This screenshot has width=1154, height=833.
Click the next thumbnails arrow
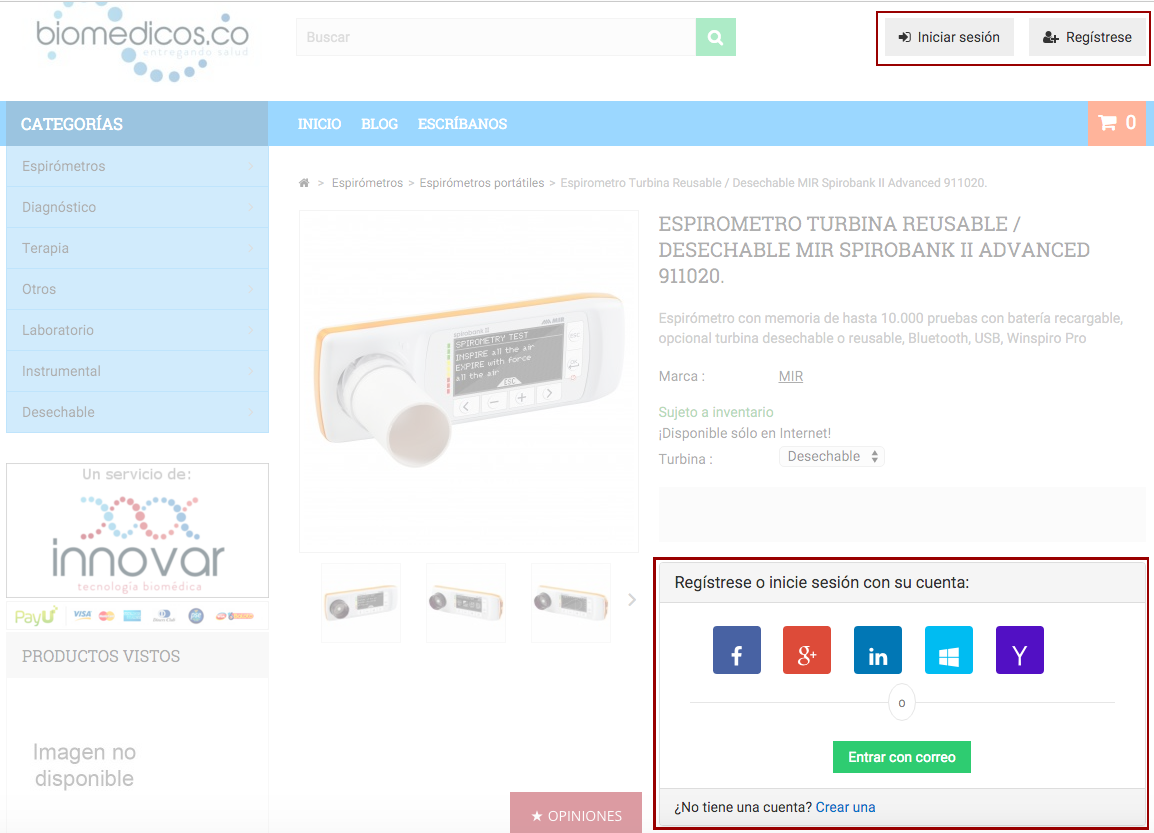[631, 600]
